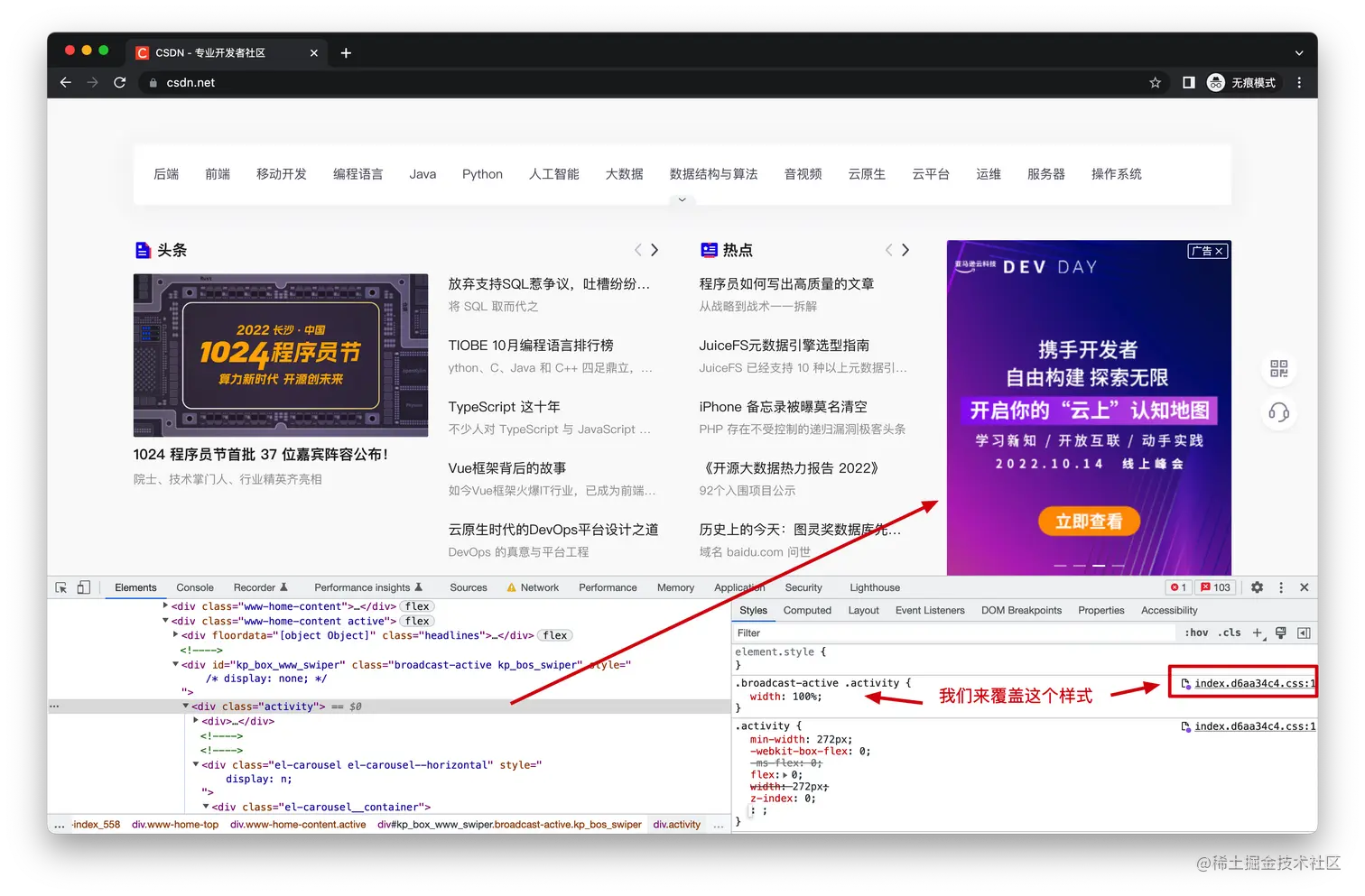Collapse the el-carousel--horizontal div node
This screenshot has width=1365, height=896.
[x=196, y=764]
